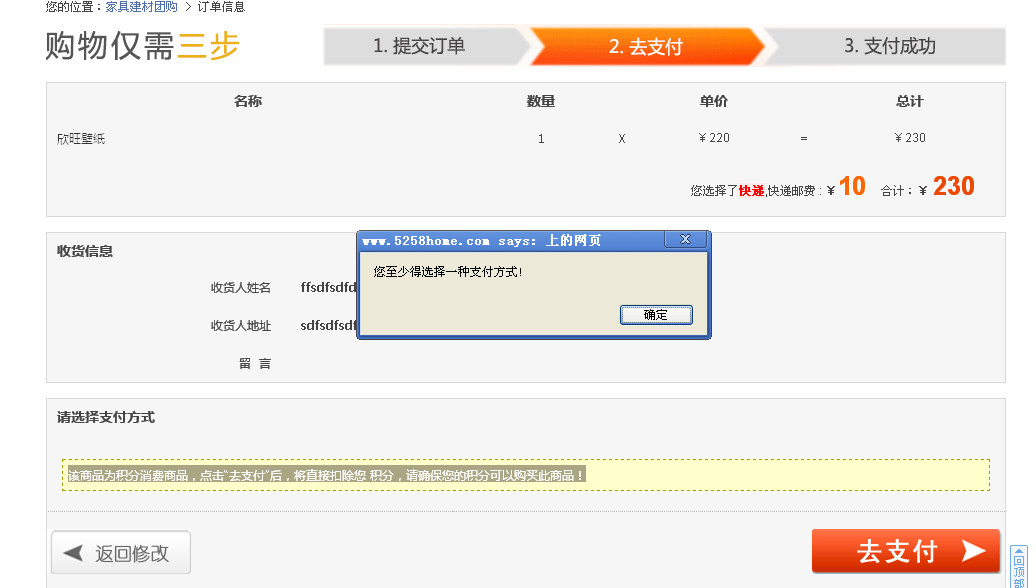Click the 返回修改 return button
The width and height of the screenshot is (1036, 588).
coord(120,551)
